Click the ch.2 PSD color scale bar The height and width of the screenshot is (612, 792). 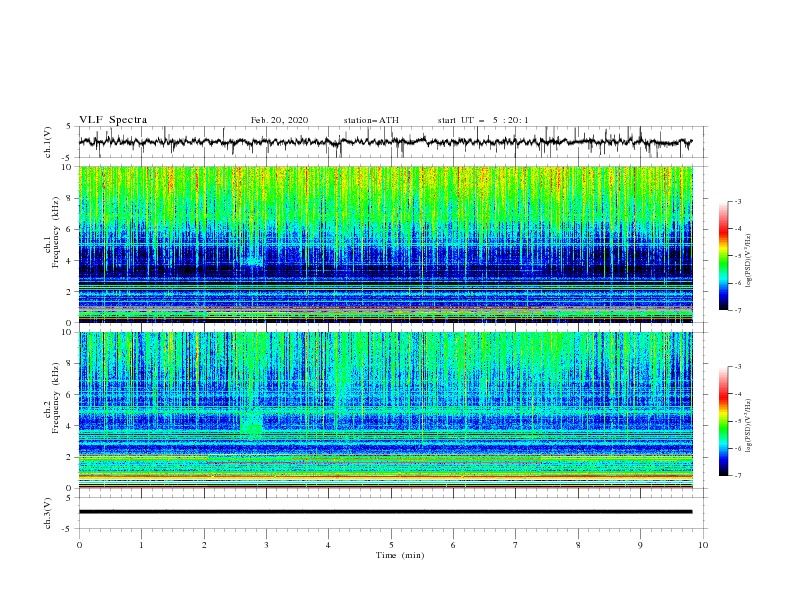pyautogui.click(x=724, y=421)
